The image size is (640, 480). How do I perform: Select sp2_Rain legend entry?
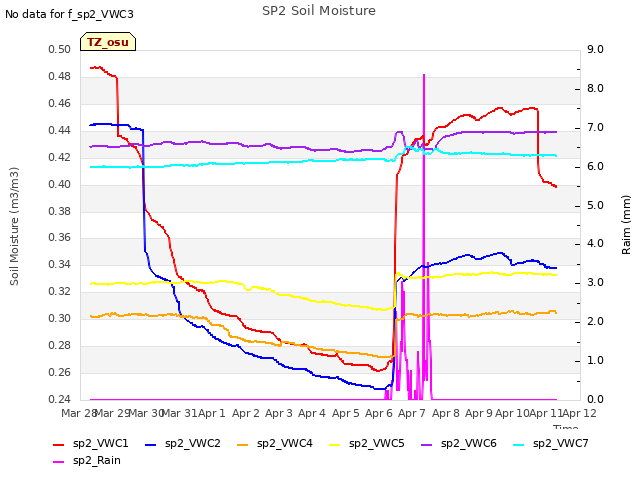[87, 460]
